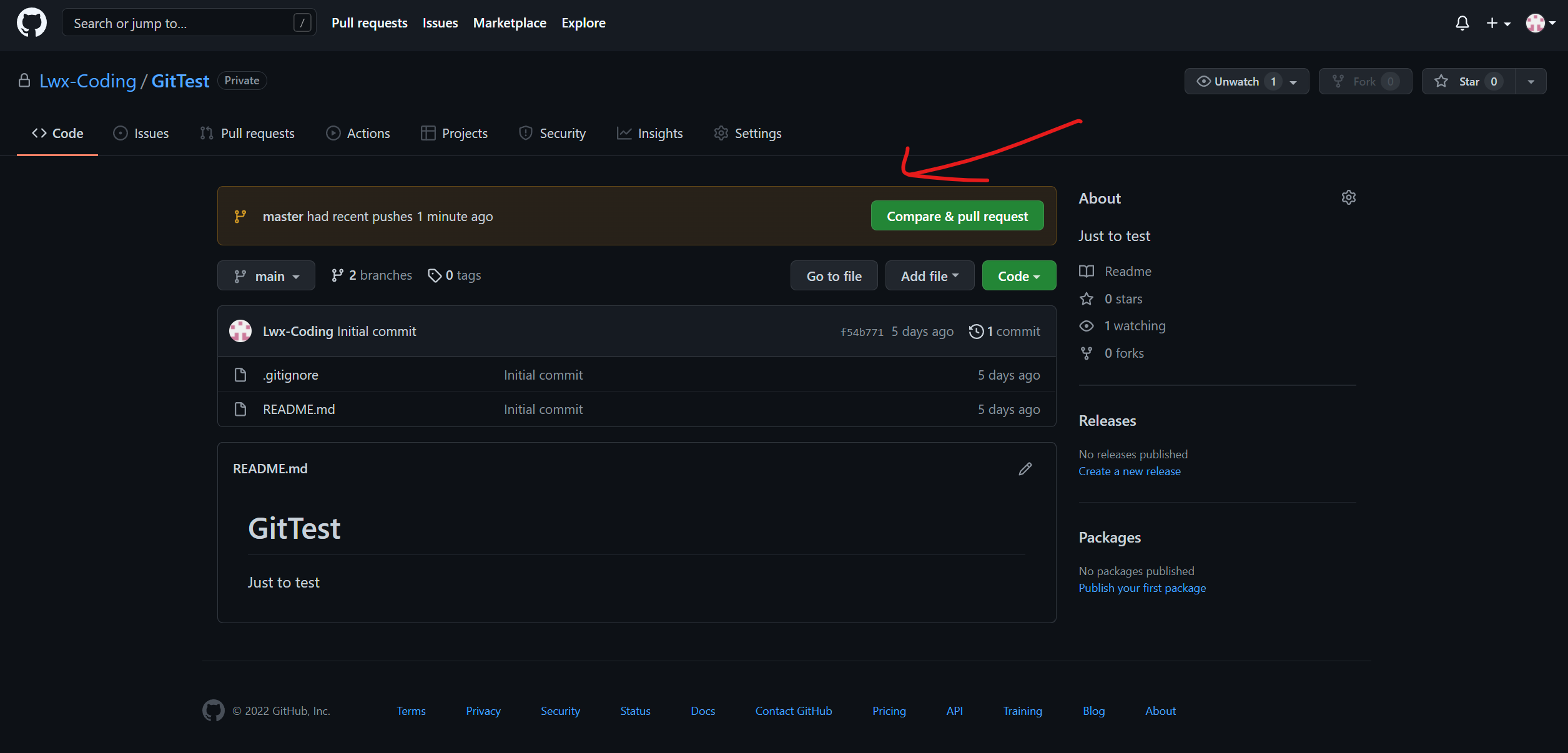Image resolution: width=1568 pixels, height=753 pixels.
Task: Click the footer GitHub logo
Action: 214,711
